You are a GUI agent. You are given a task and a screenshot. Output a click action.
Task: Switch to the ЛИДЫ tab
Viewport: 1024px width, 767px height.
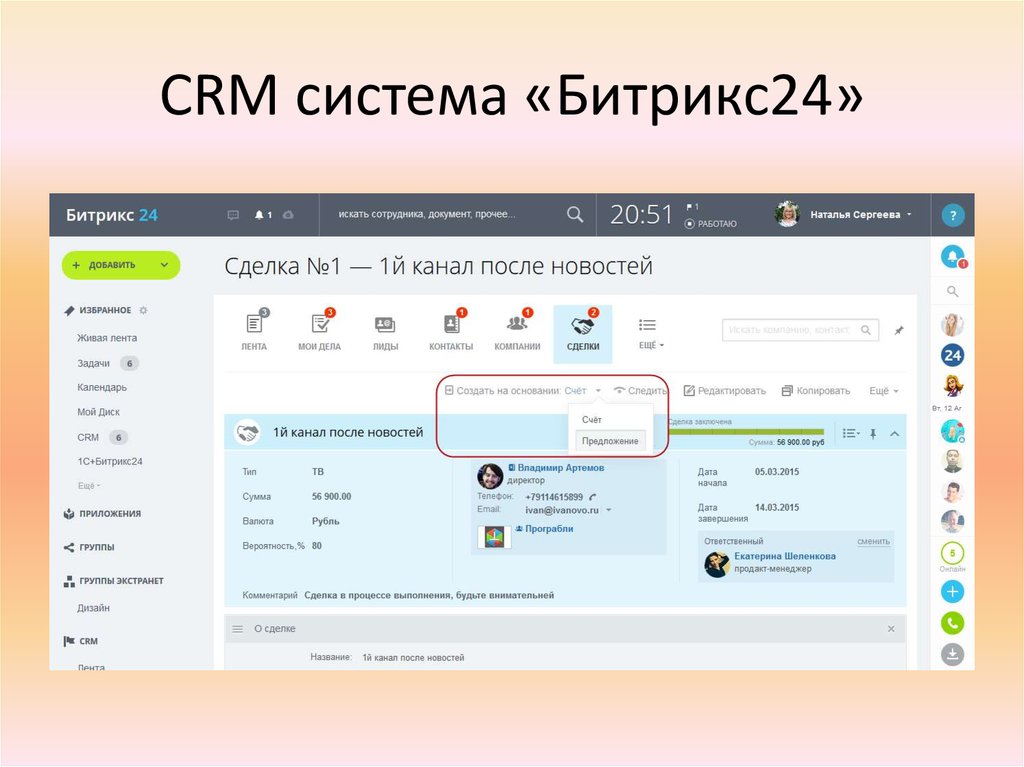[385, 333]
